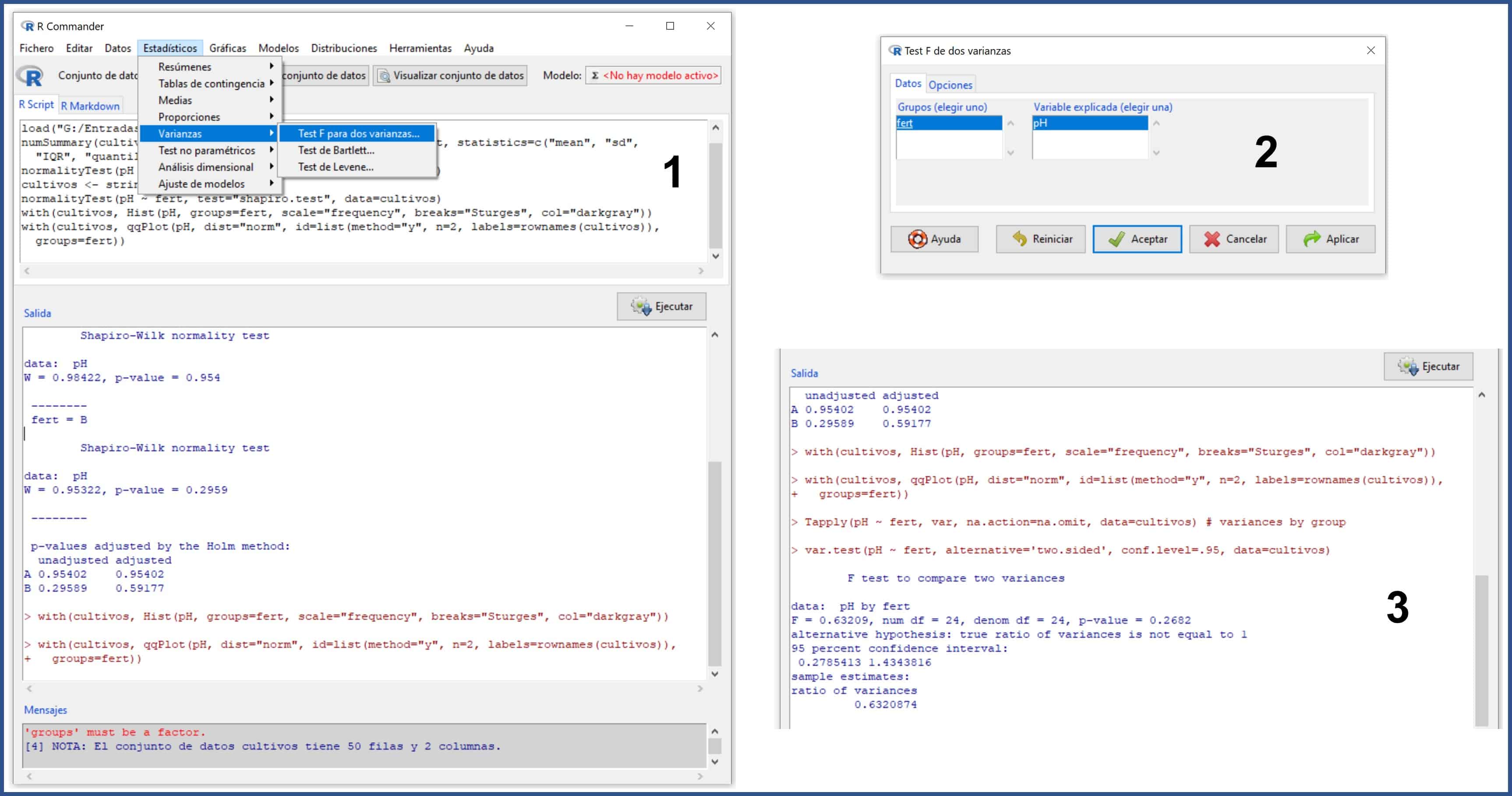Click Ejecutar gear icon in R Commander window
This screenshot has width=1512, height=796.
pyautogui.click(x=640, y=306)
